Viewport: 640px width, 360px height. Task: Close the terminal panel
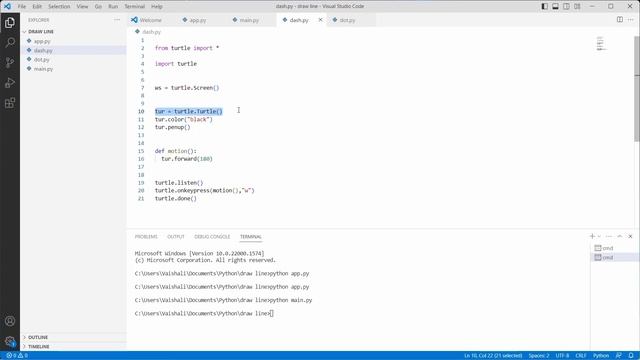point(630,236)
